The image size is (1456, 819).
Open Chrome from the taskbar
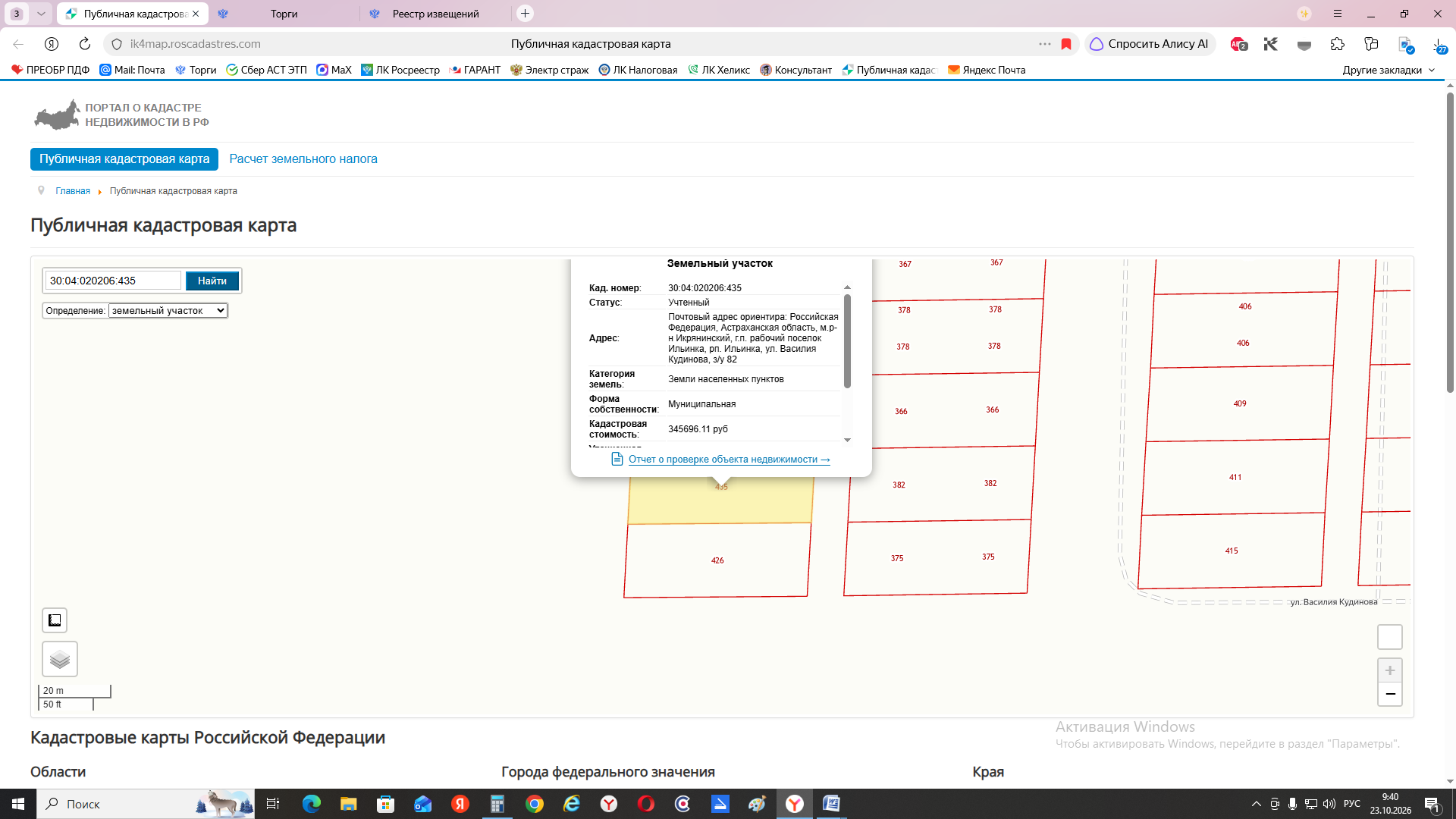coord(535,804)
